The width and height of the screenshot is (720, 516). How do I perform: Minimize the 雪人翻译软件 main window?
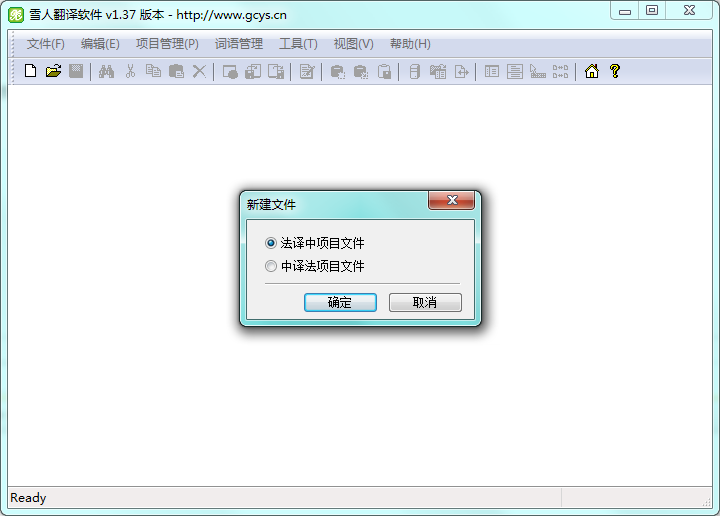pos(624,11)
